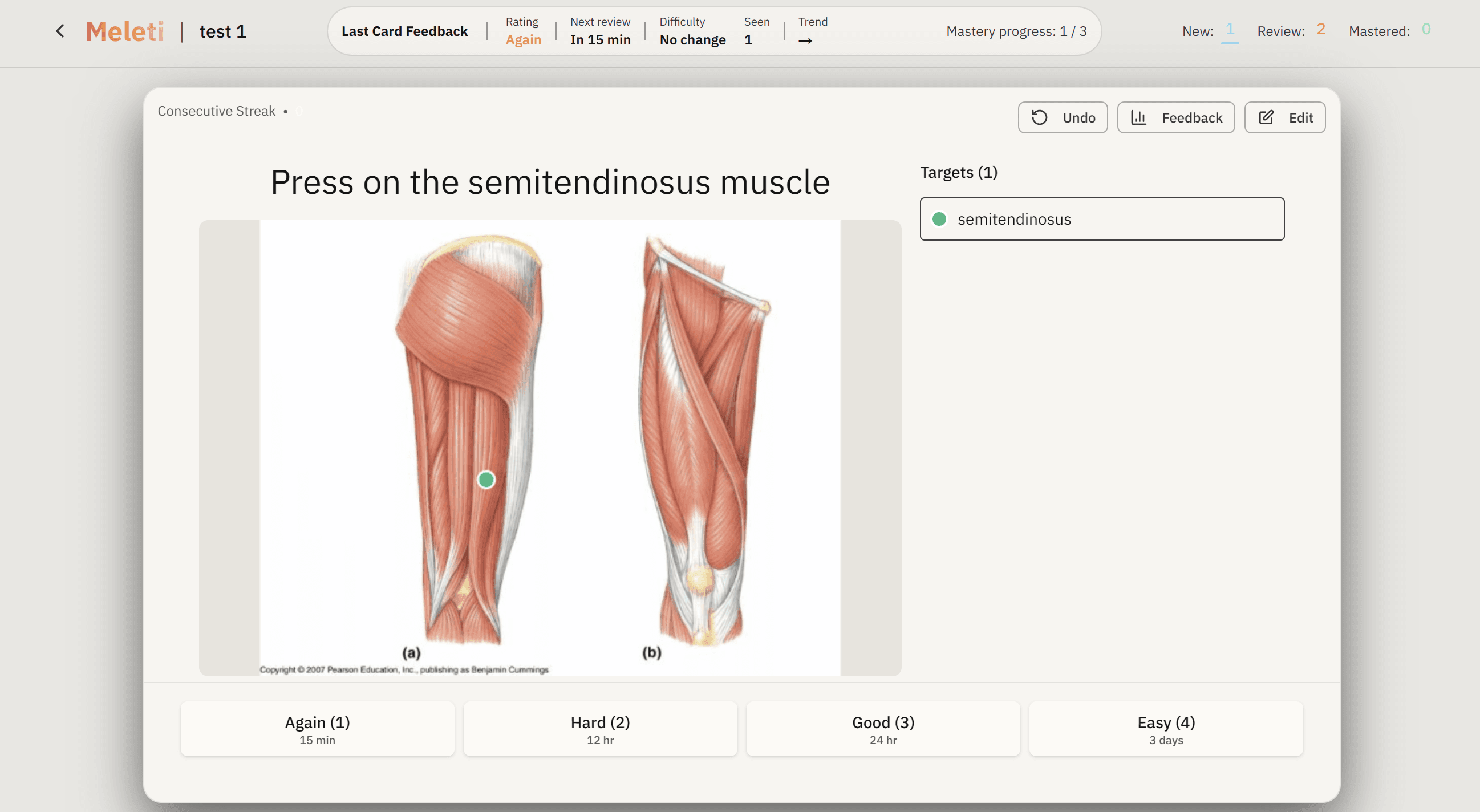Rate the card Hard (2)
Image resolution: width=1480 pixels, height=812 pixels.
[x=600, y=729]
